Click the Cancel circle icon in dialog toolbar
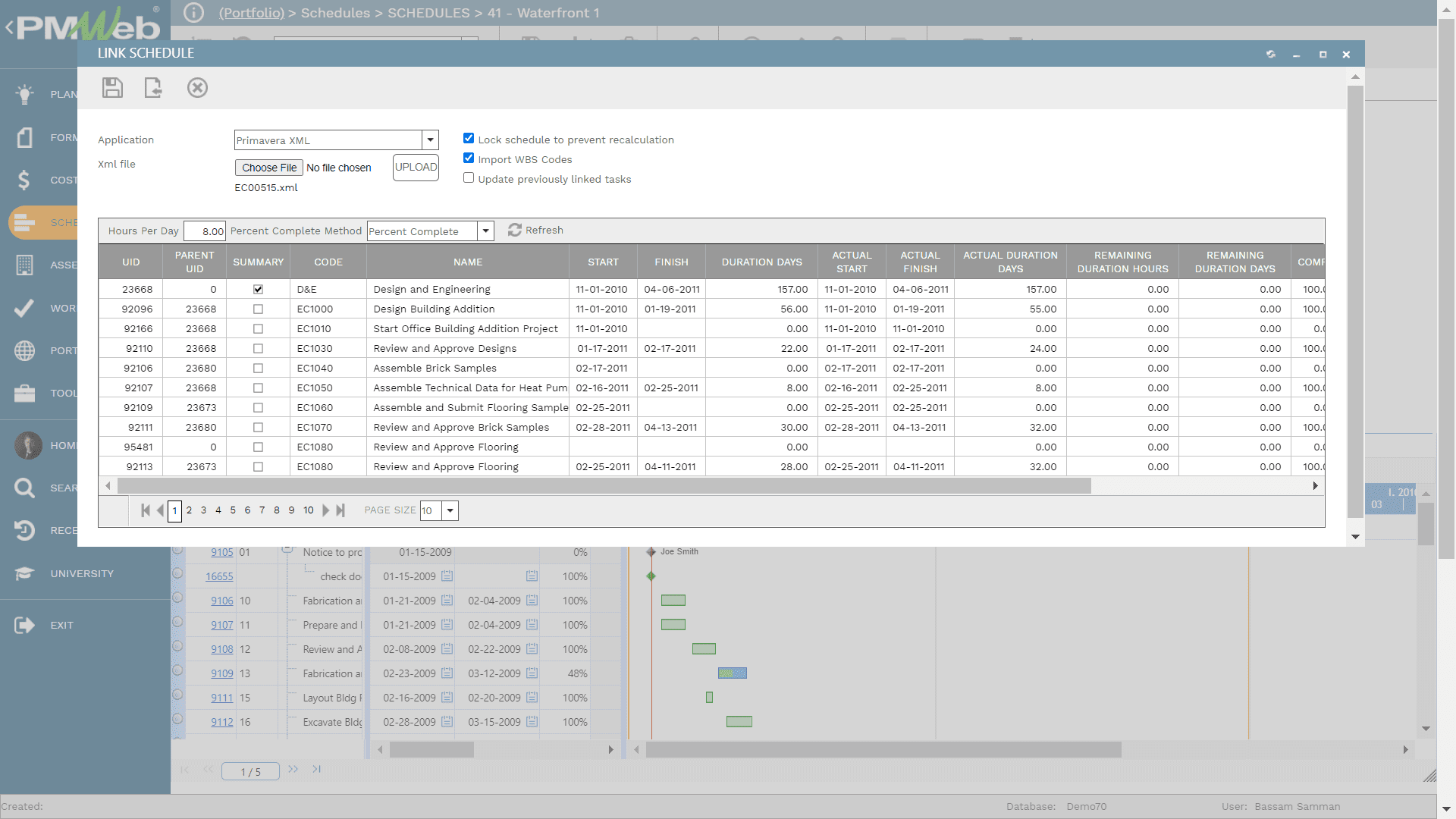This screenshot has height=819, width=1456. point(198,88)
